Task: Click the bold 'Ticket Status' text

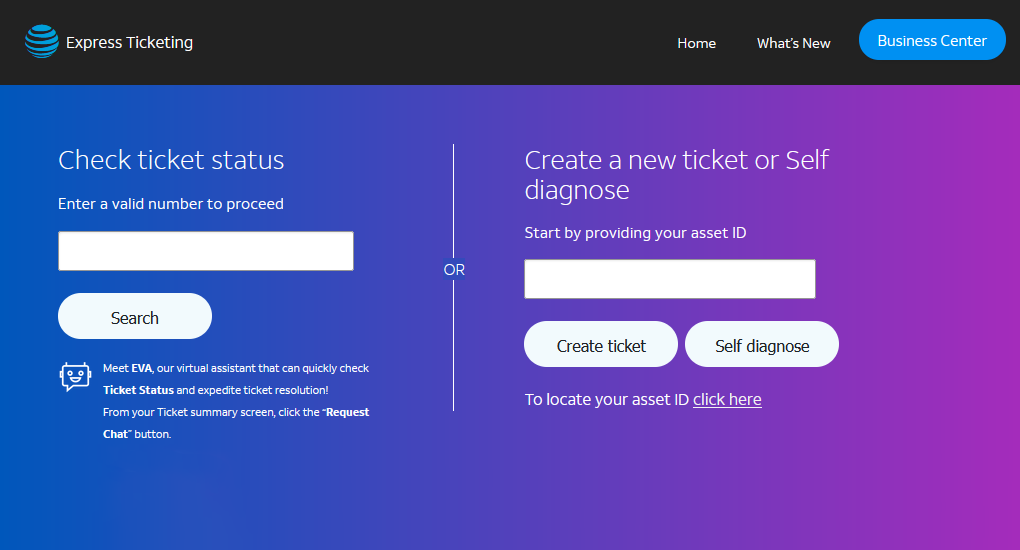Action: click(138, 390)
